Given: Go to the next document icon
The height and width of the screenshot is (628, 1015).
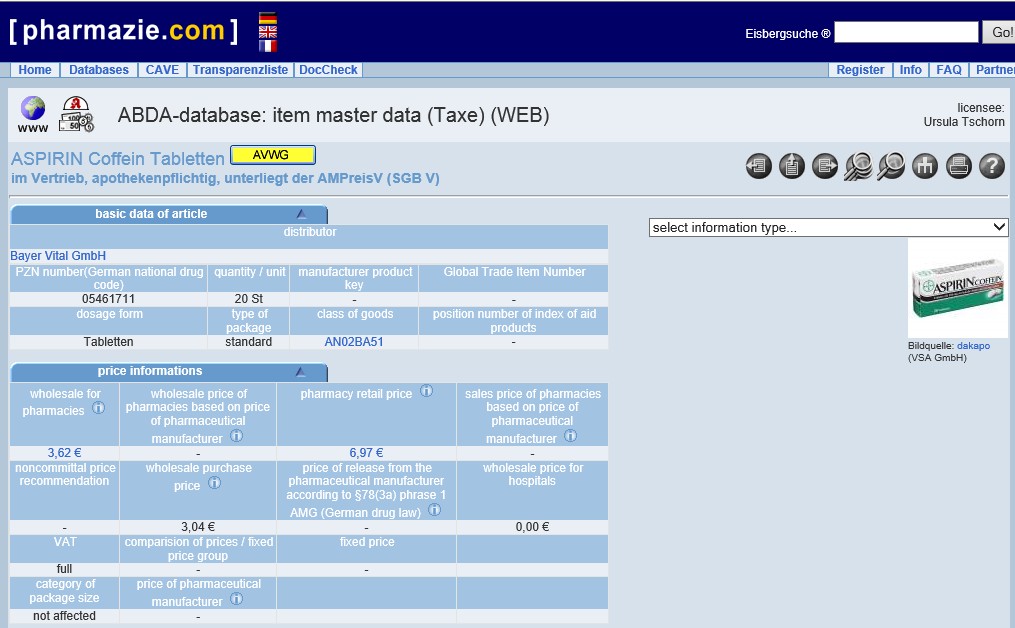Looking at the screenshot, I should (825, 166).
